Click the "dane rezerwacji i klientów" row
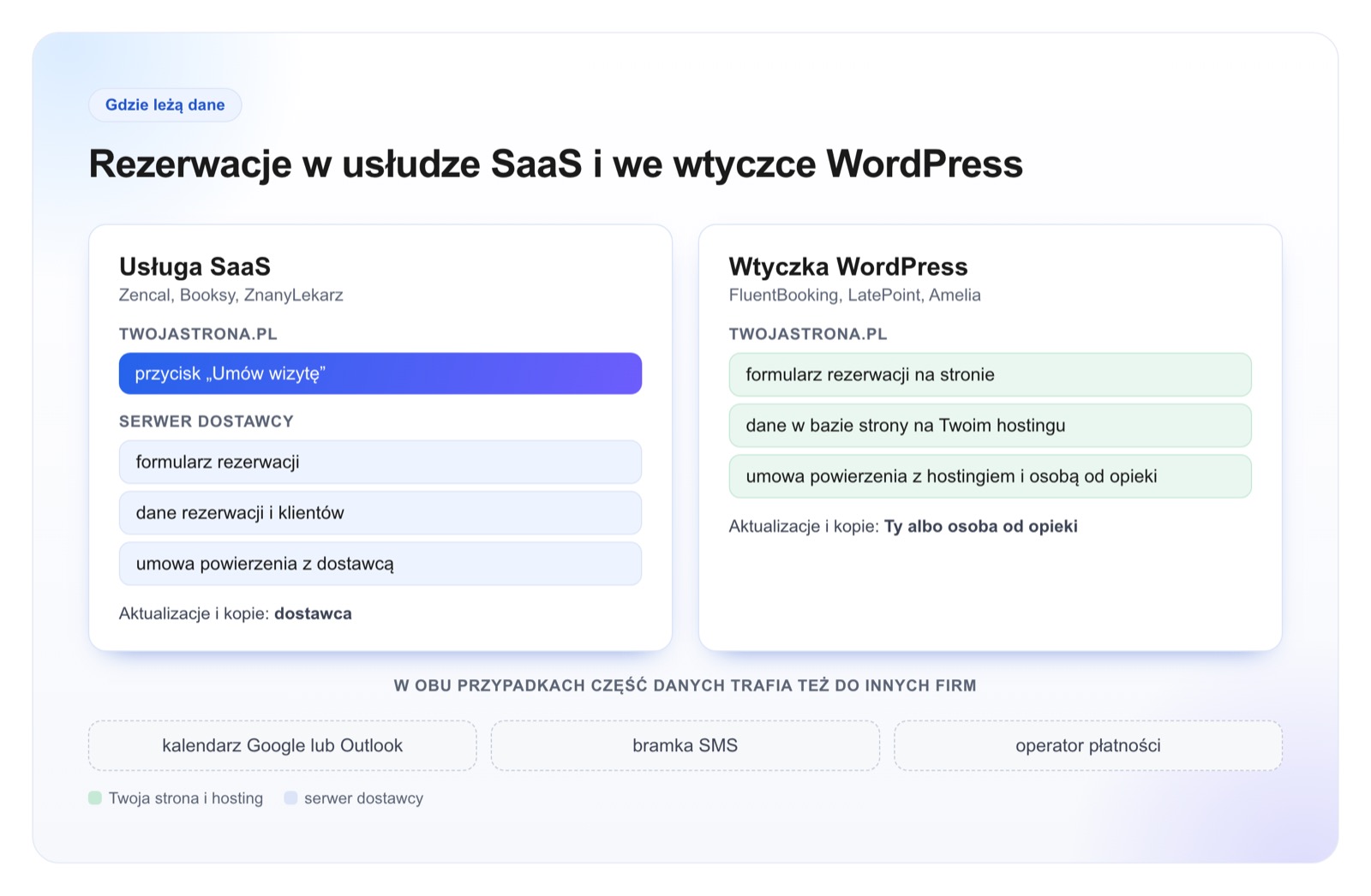 click(380, 513)
